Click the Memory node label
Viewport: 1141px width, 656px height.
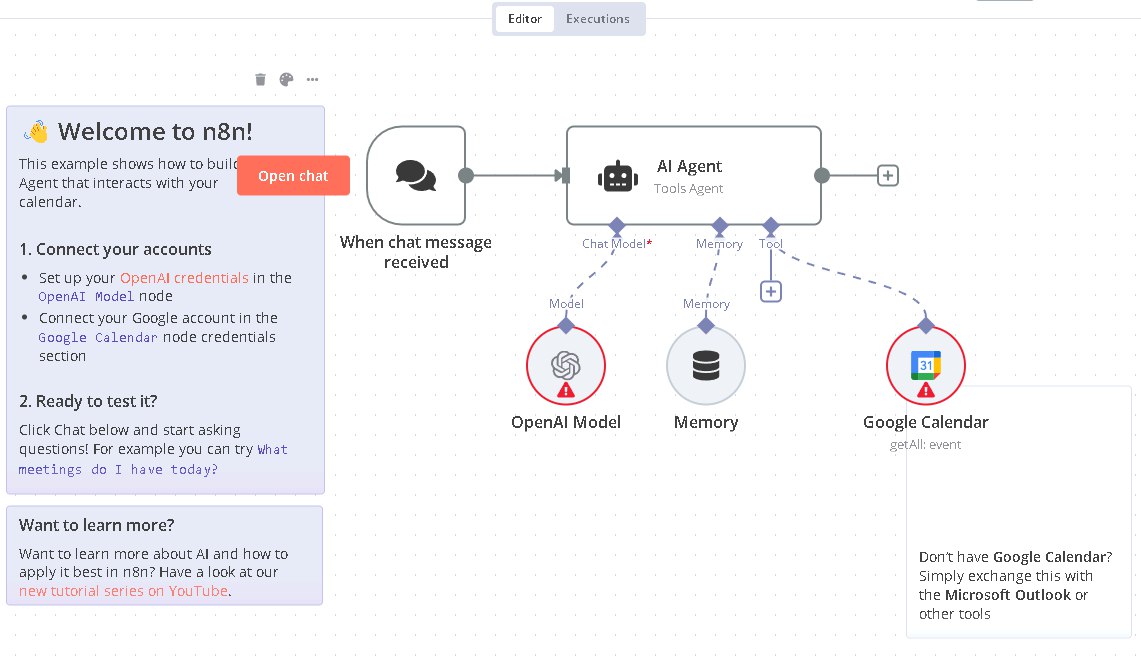[706, 422]
